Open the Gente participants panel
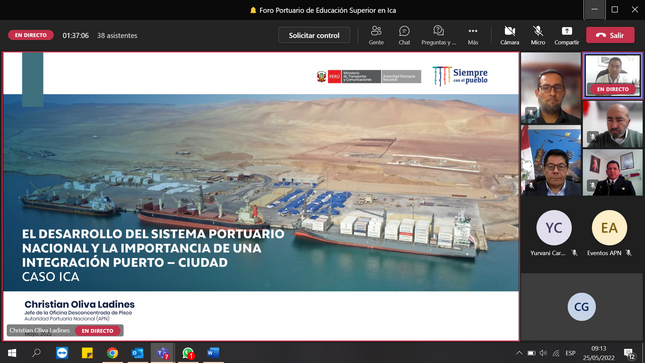645x363 pixels. 376,35
